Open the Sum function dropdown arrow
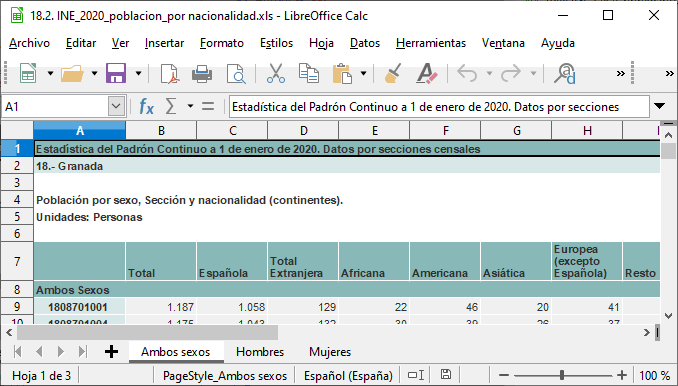The height and width of the screenshot is (386, 678). point(190,106)
